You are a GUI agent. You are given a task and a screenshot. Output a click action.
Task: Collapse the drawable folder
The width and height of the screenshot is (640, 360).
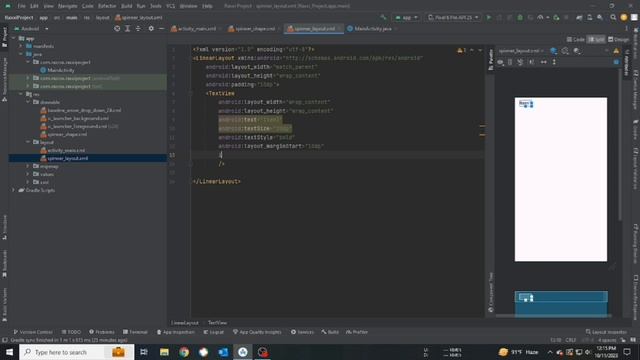click(x=28, y=102)
